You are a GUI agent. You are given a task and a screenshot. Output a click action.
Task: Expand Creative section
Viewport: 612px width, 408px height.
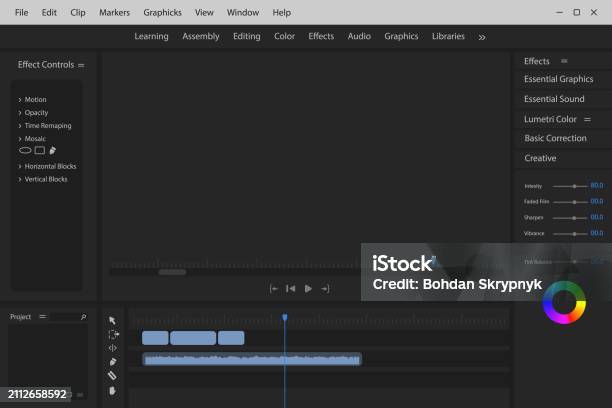(x=540, y=158)
